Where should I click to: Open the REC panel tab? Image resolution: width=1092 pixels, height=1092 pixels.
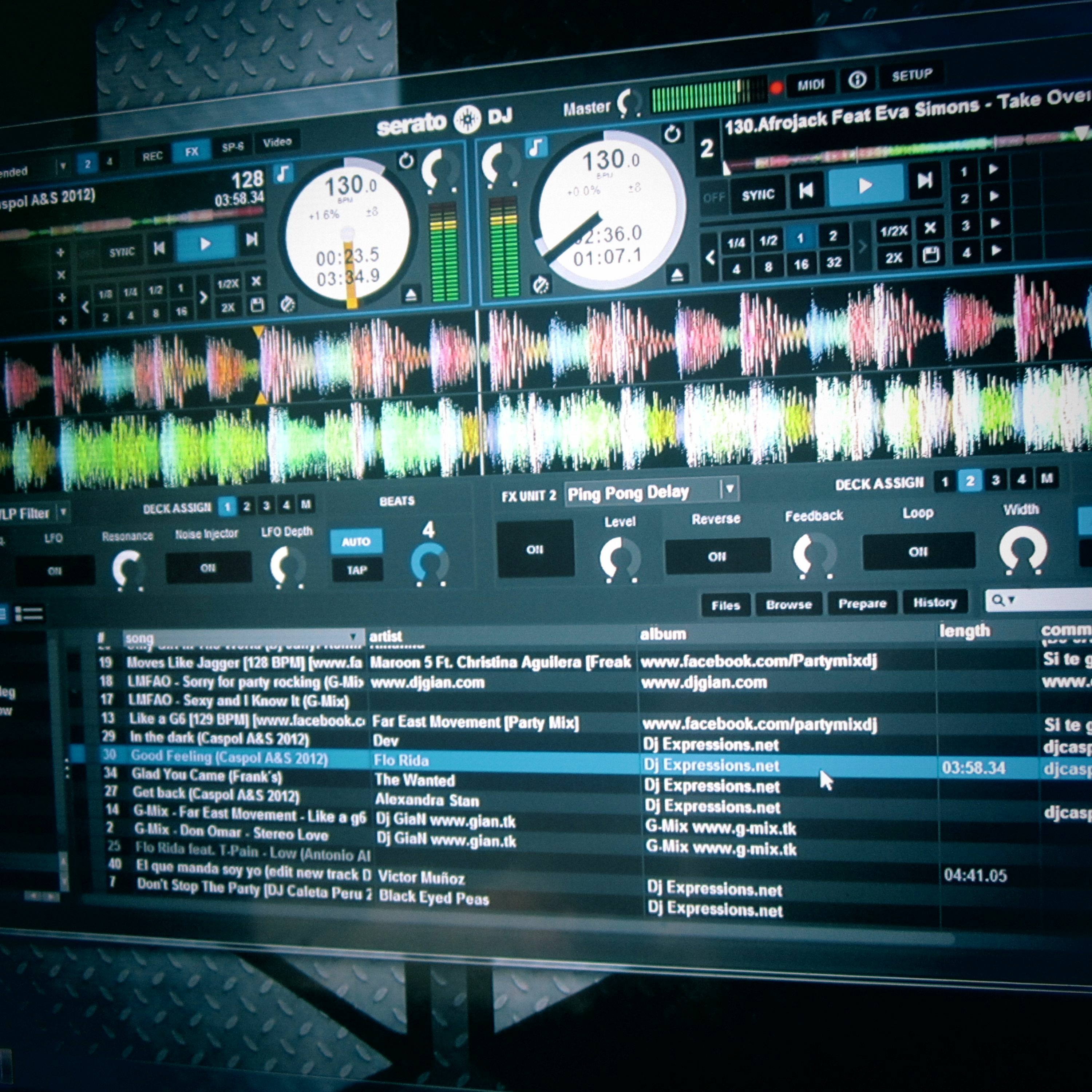coord(152,156)
